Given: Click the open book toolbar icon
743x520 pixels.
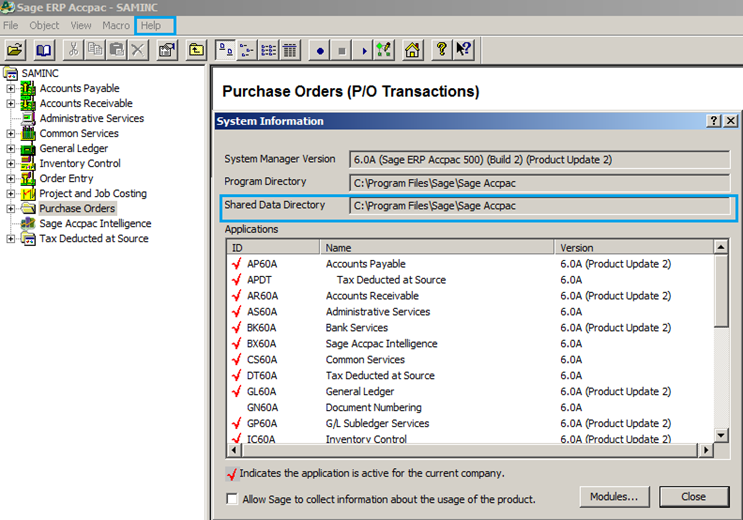Looking at the screenshot, I should click(x=44, y=49).
